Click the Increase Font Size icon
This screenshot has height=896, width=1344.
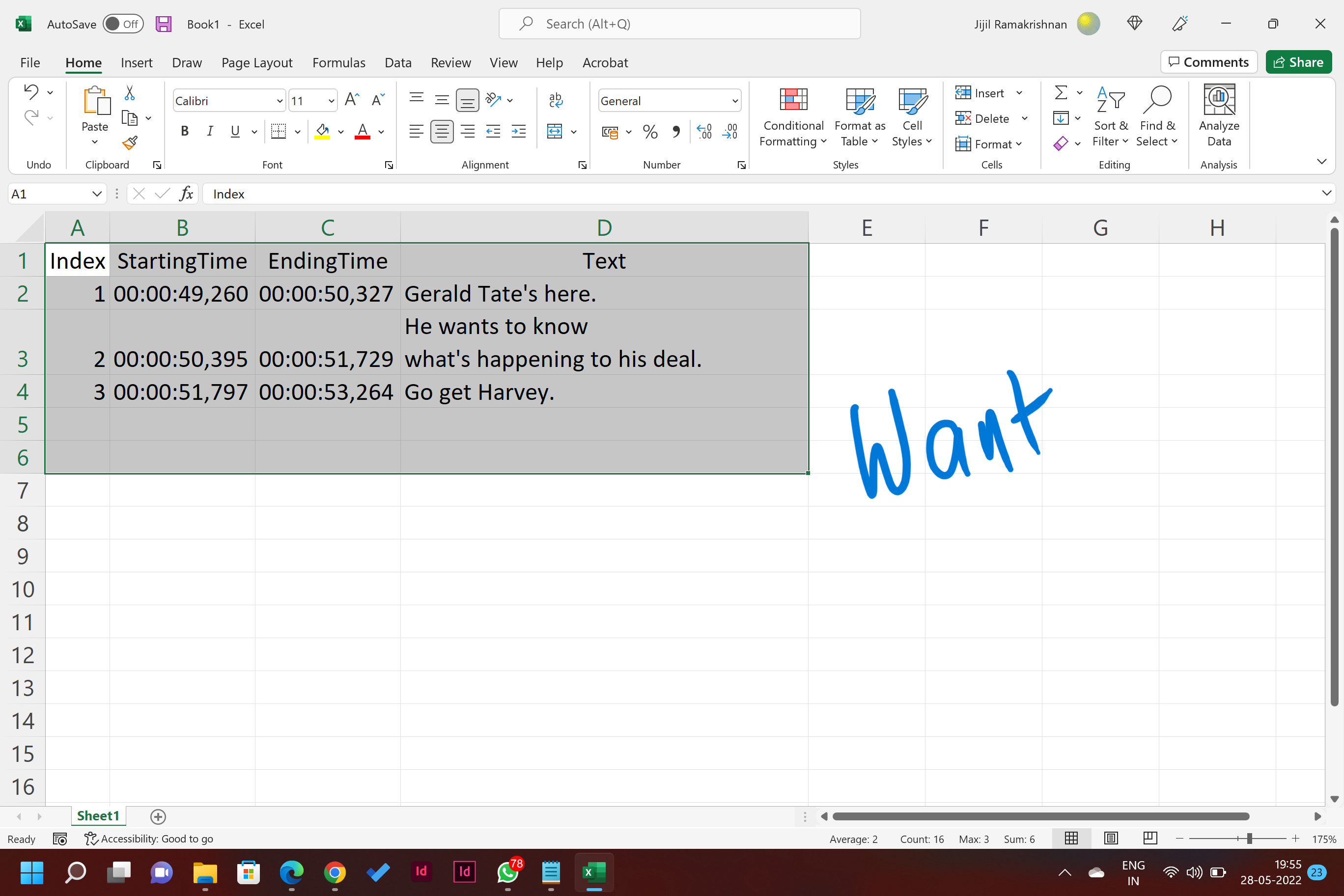point(352,100)
